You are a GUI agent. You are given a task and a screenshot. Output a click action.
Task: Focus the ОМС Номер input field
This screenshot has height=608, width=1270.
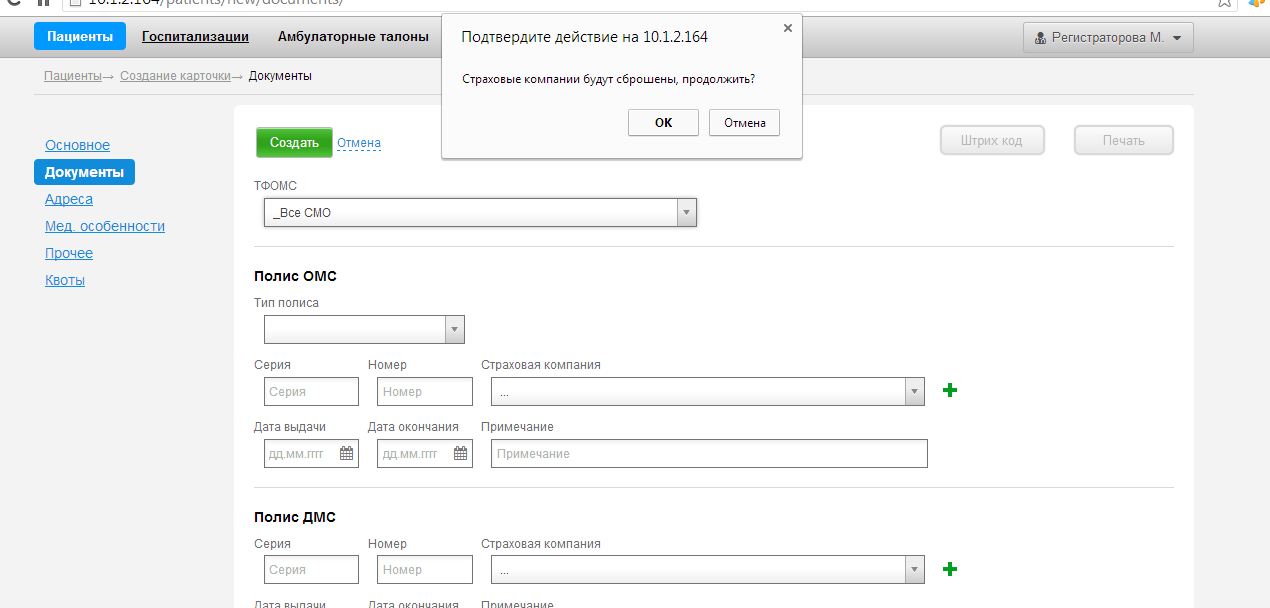point(425,392)
